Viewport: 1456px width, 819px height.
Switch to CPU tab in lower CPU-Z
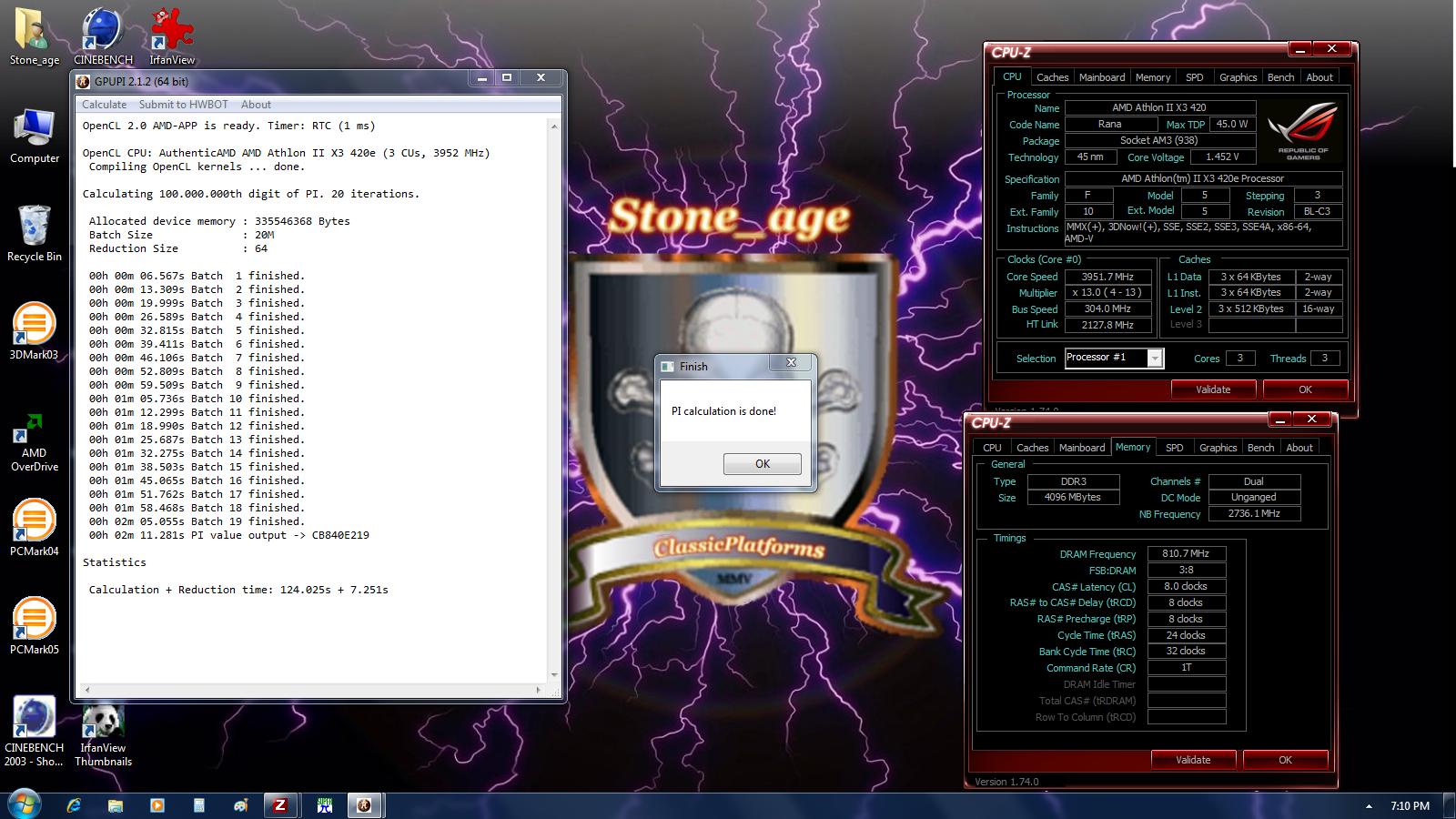point(992,448)
